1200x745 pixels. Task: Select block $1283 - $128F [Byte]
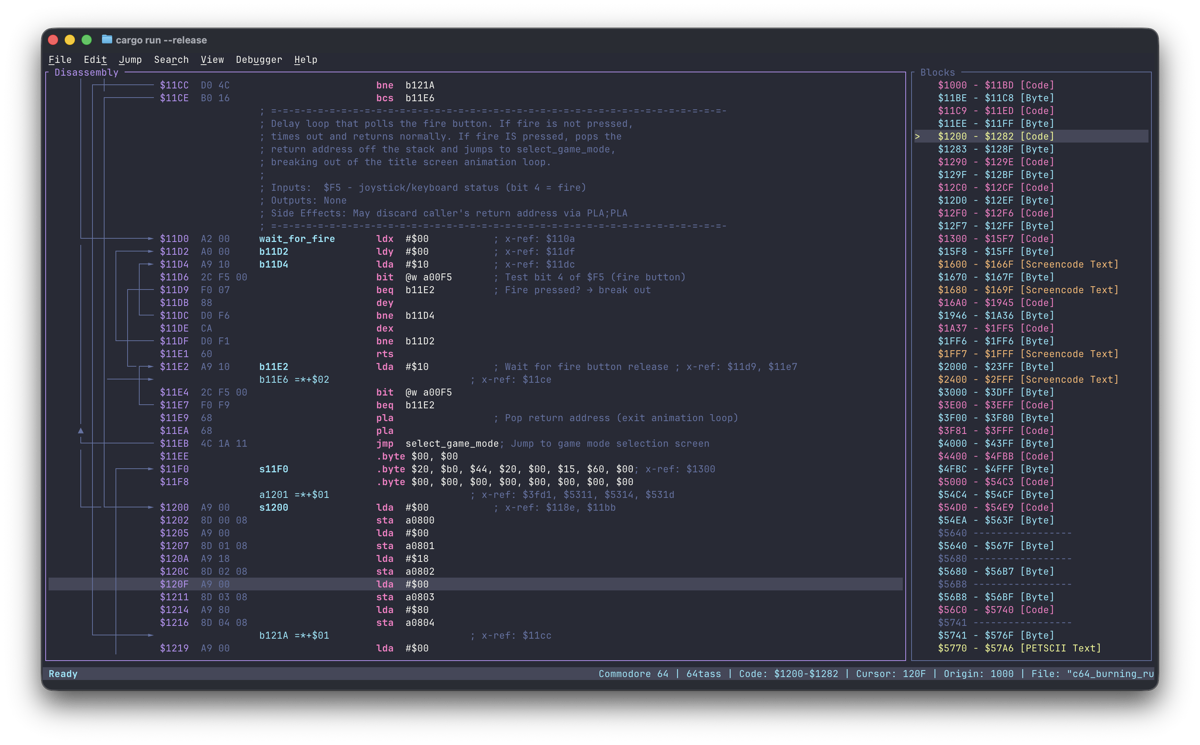pos(1031,149)
